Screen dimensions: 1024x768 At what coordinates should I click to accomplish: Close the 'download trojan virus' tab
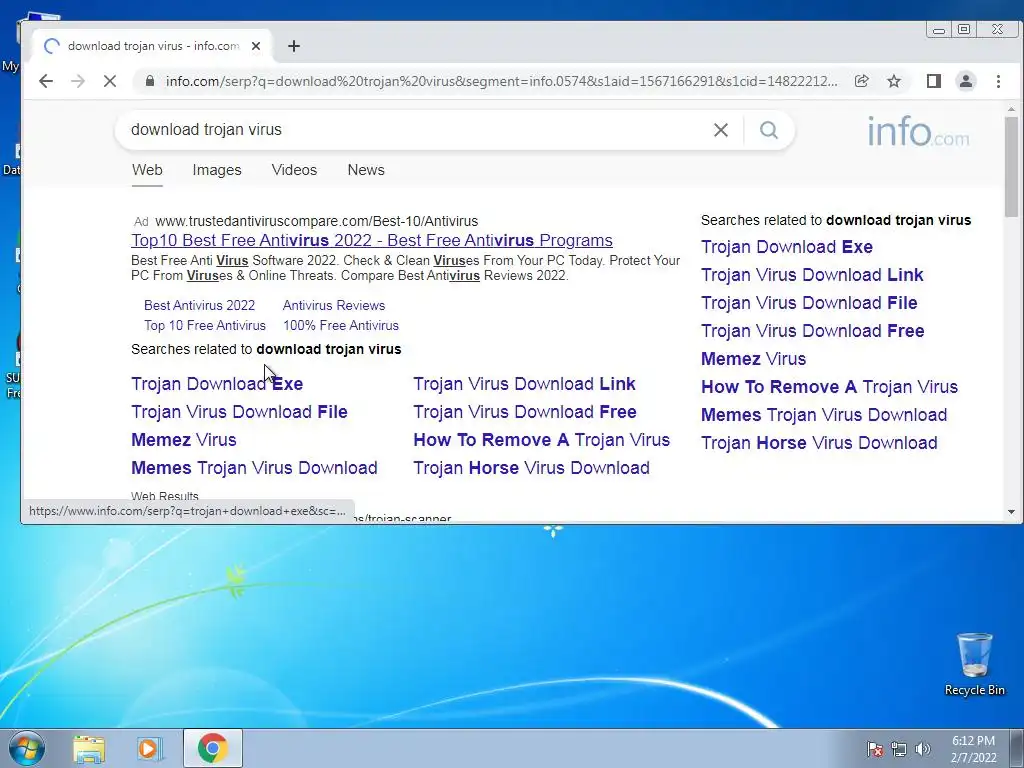256,46
